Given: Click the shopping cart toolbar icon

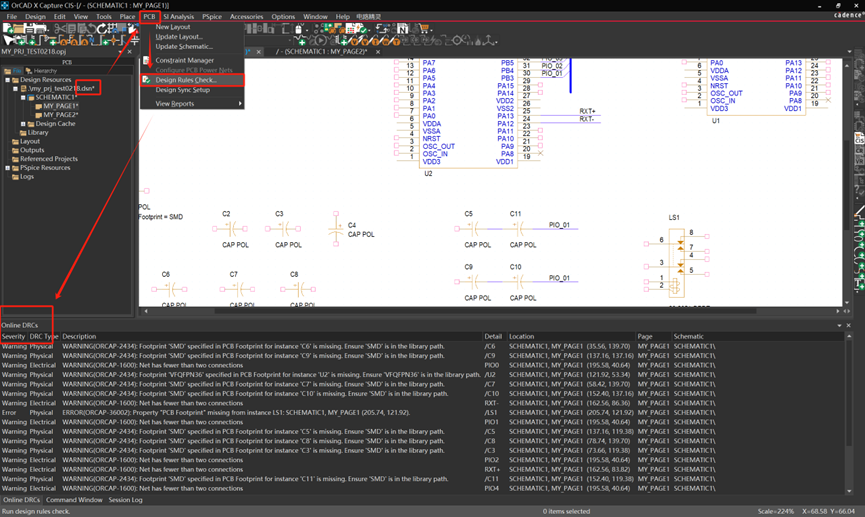Looking at the screenshot, I should click(x=424, y=28).
